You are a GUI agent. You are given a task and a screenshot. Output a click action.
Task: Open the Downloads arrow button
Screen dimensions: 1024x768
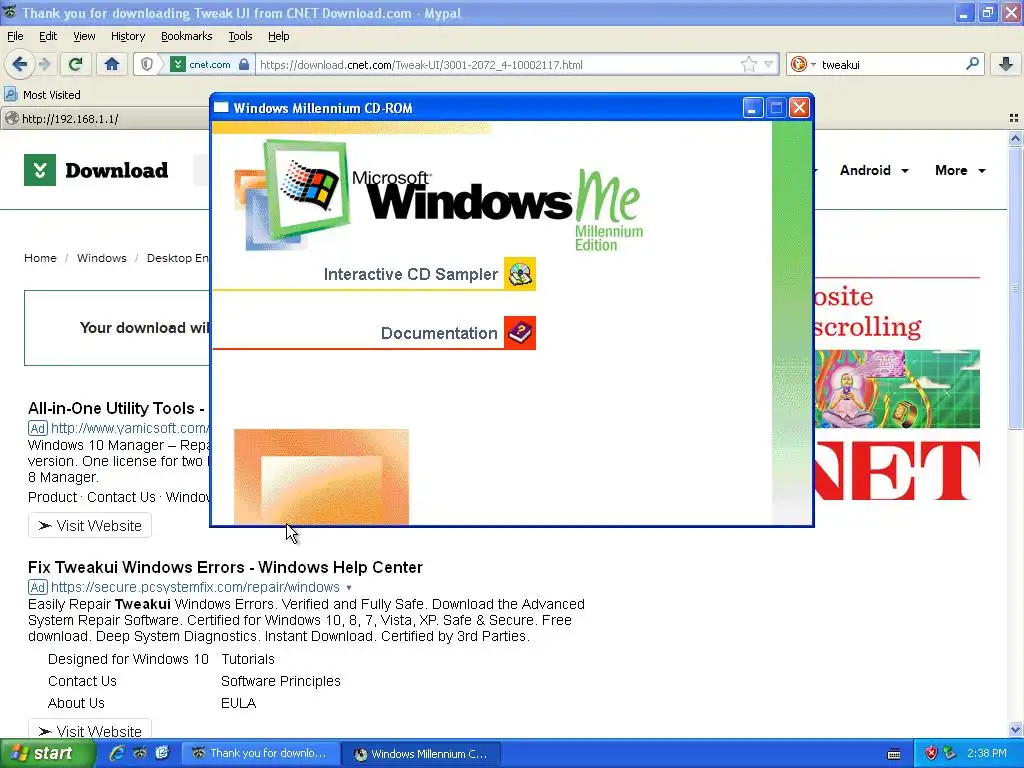tap(1006, 64)
